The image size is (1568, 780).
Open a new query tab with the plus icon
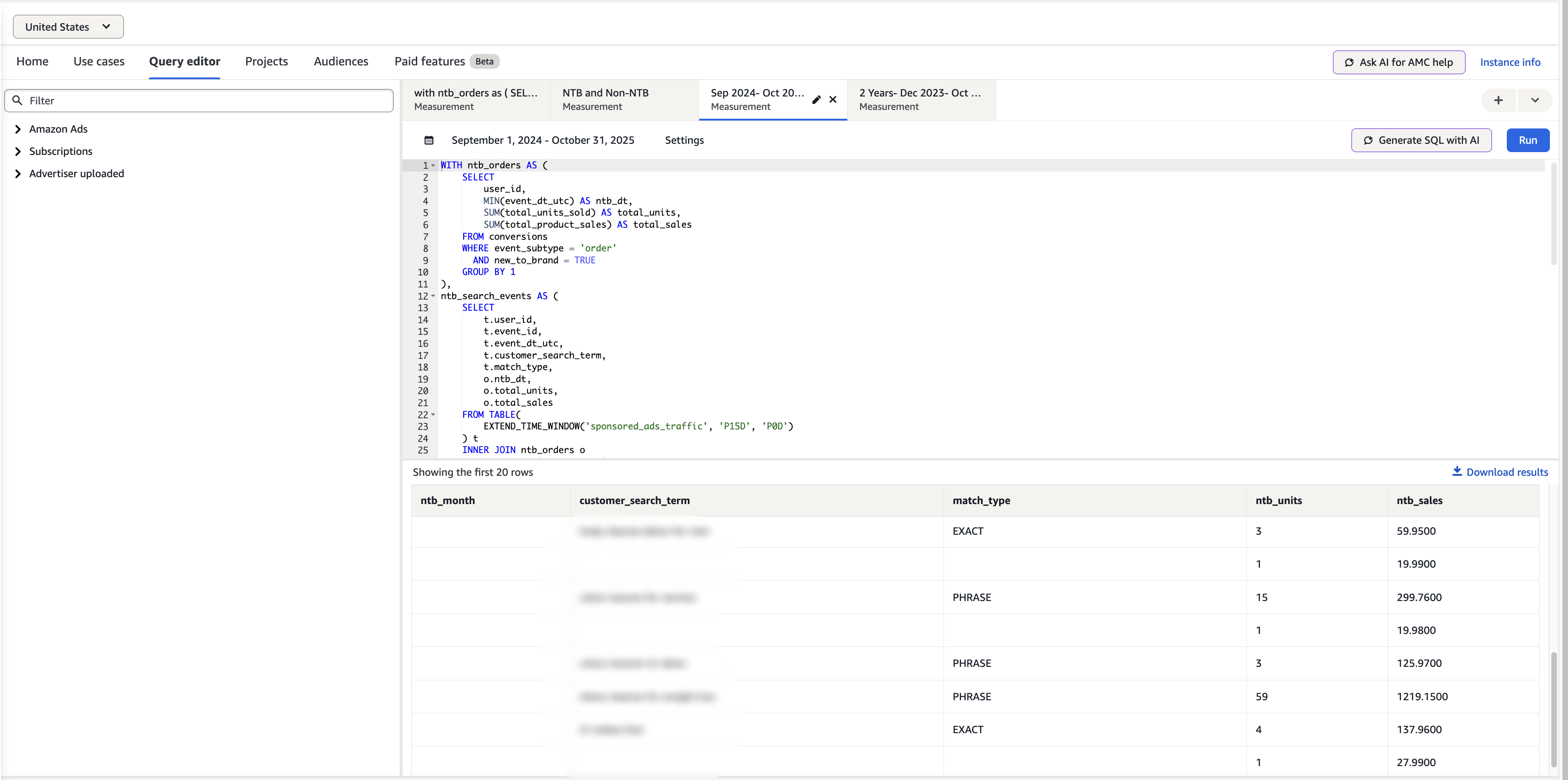1498,100
